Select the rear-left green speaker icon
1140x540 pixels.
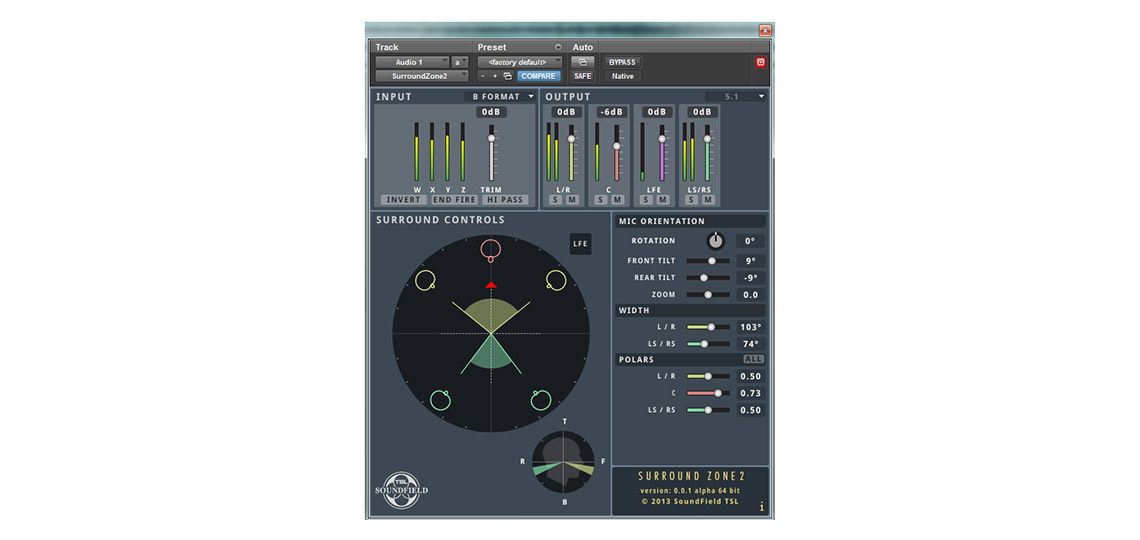[441, 400]
